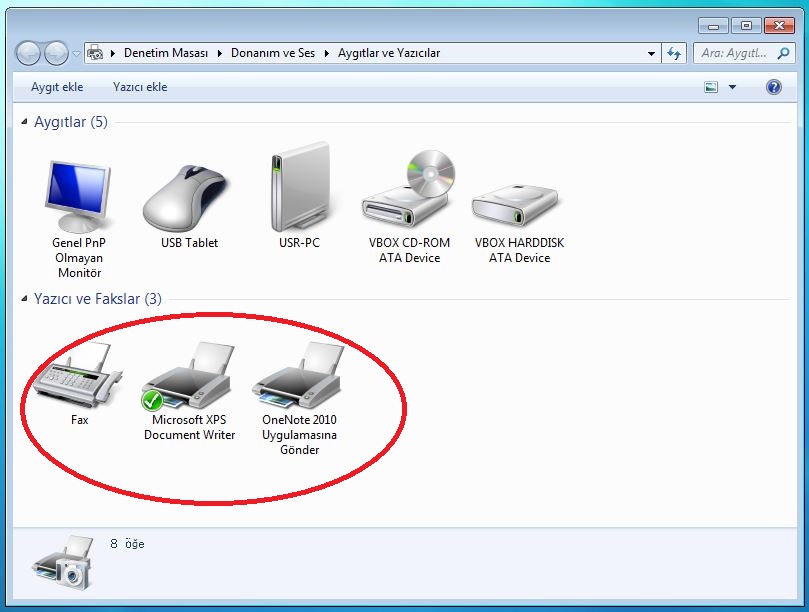Go back with the back arrow button
Image resolution: width=809 pixels, height=612 pixels.
click(28, 53)
